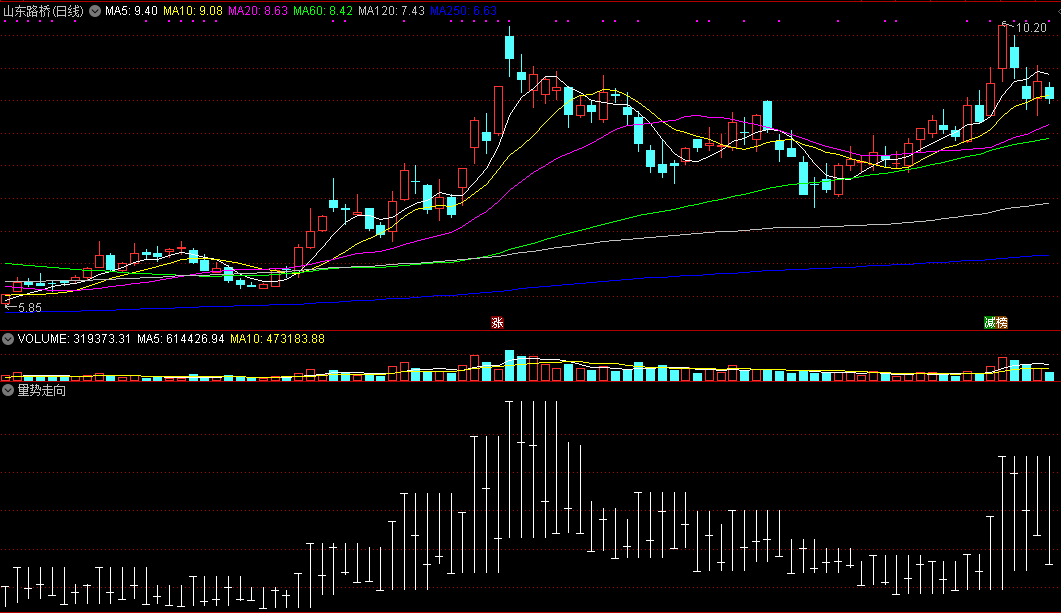Select the stock title 山东路桥(日线)

tap(43, 11)
